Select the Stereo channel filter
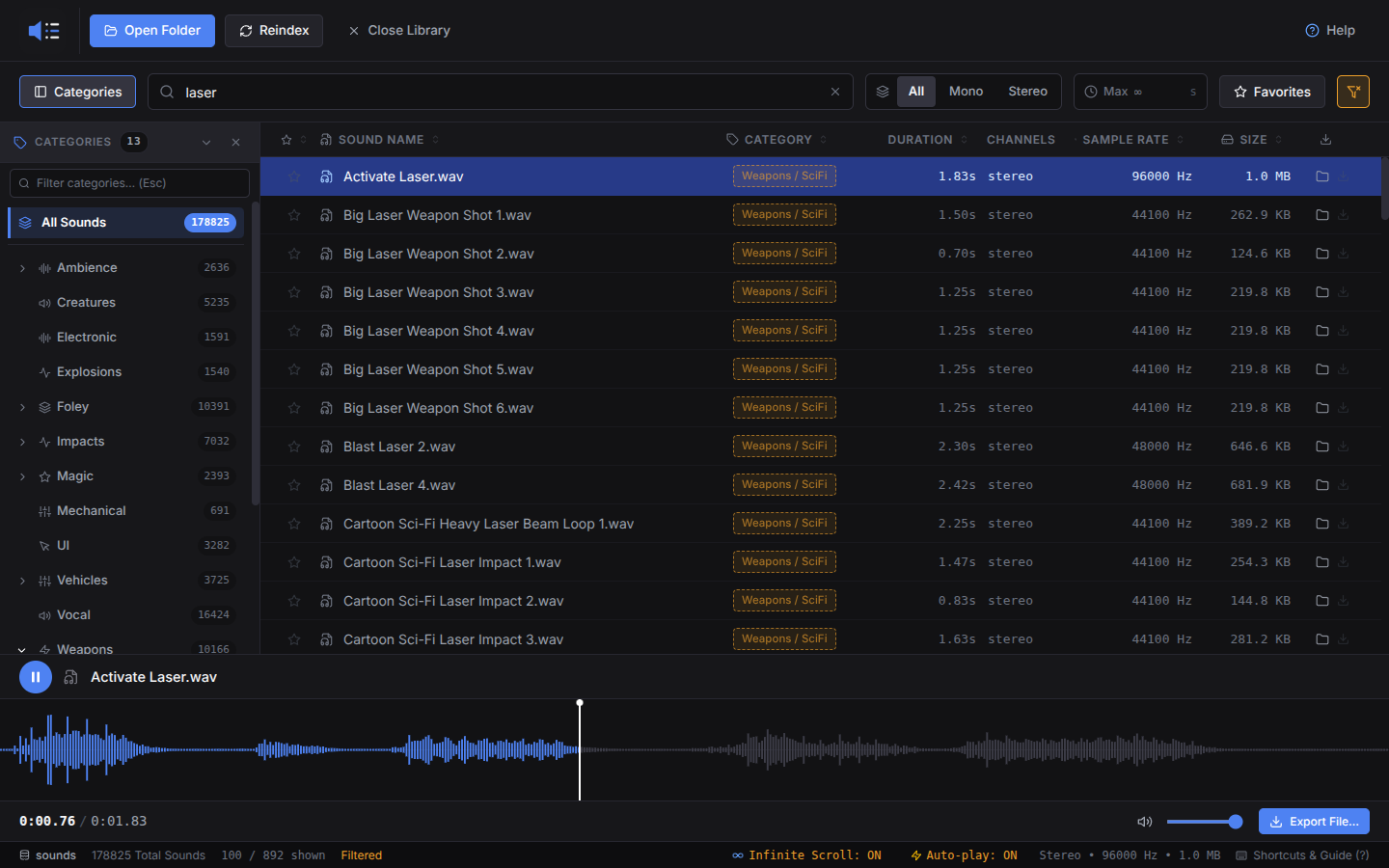Image resolution: width=1389 pixels, height=868 pixels. [1027, 92]
